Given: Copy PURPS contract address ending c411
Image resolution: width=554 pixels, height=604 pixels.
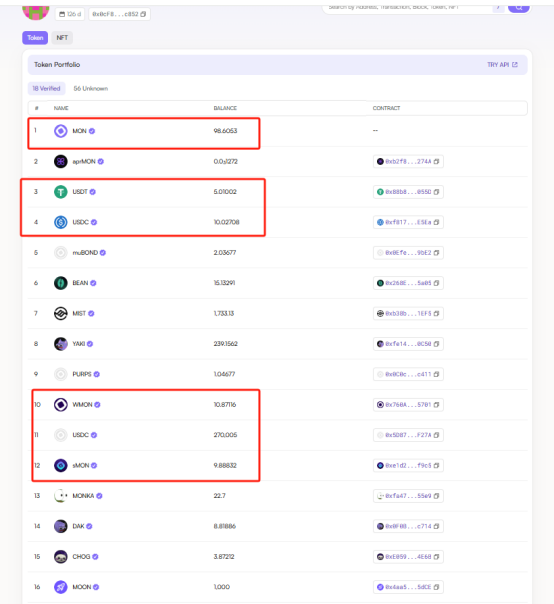Looking at the screenshot, I should point(436,374).
